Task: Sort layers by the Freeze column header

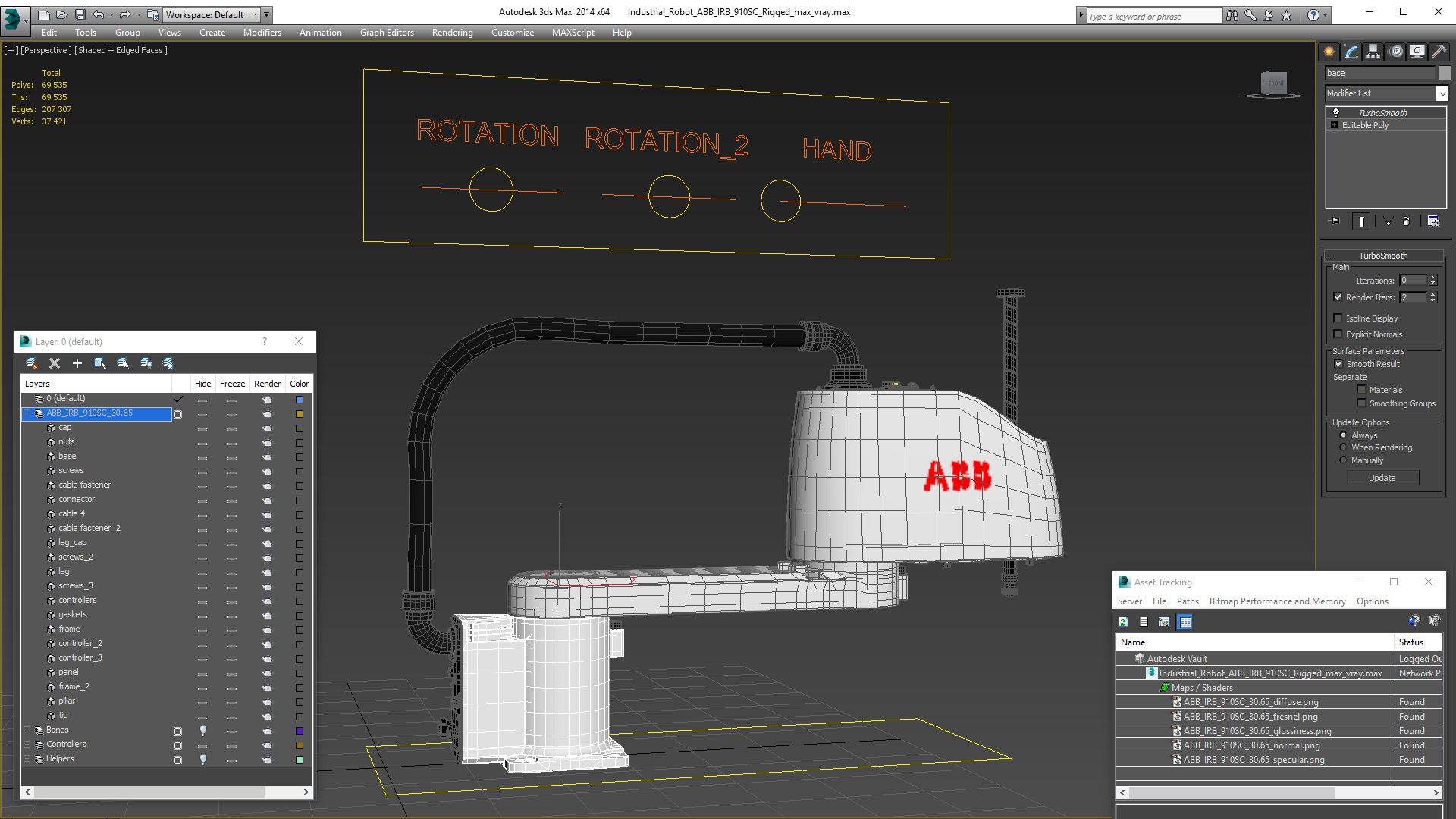Action: 232,384
